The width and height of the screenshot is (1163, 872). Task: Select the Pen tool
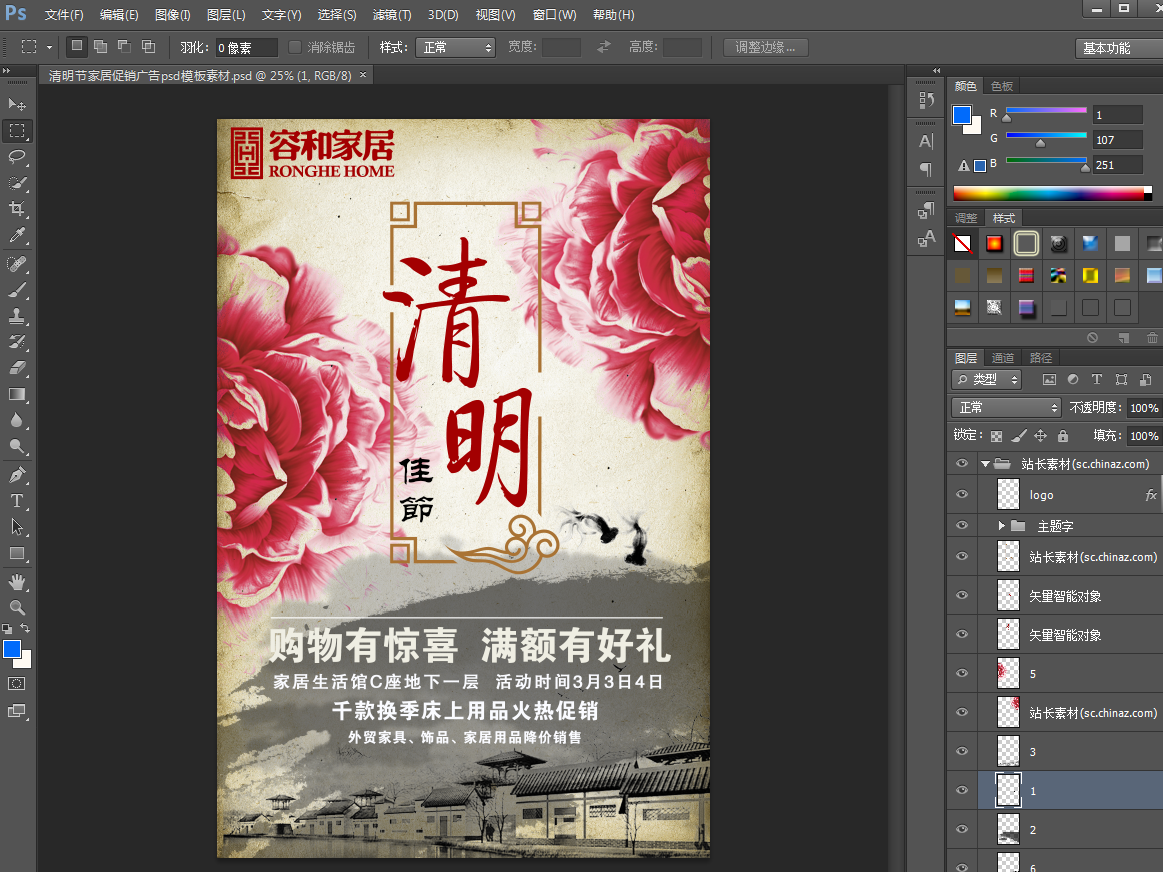tap(17, 474)
